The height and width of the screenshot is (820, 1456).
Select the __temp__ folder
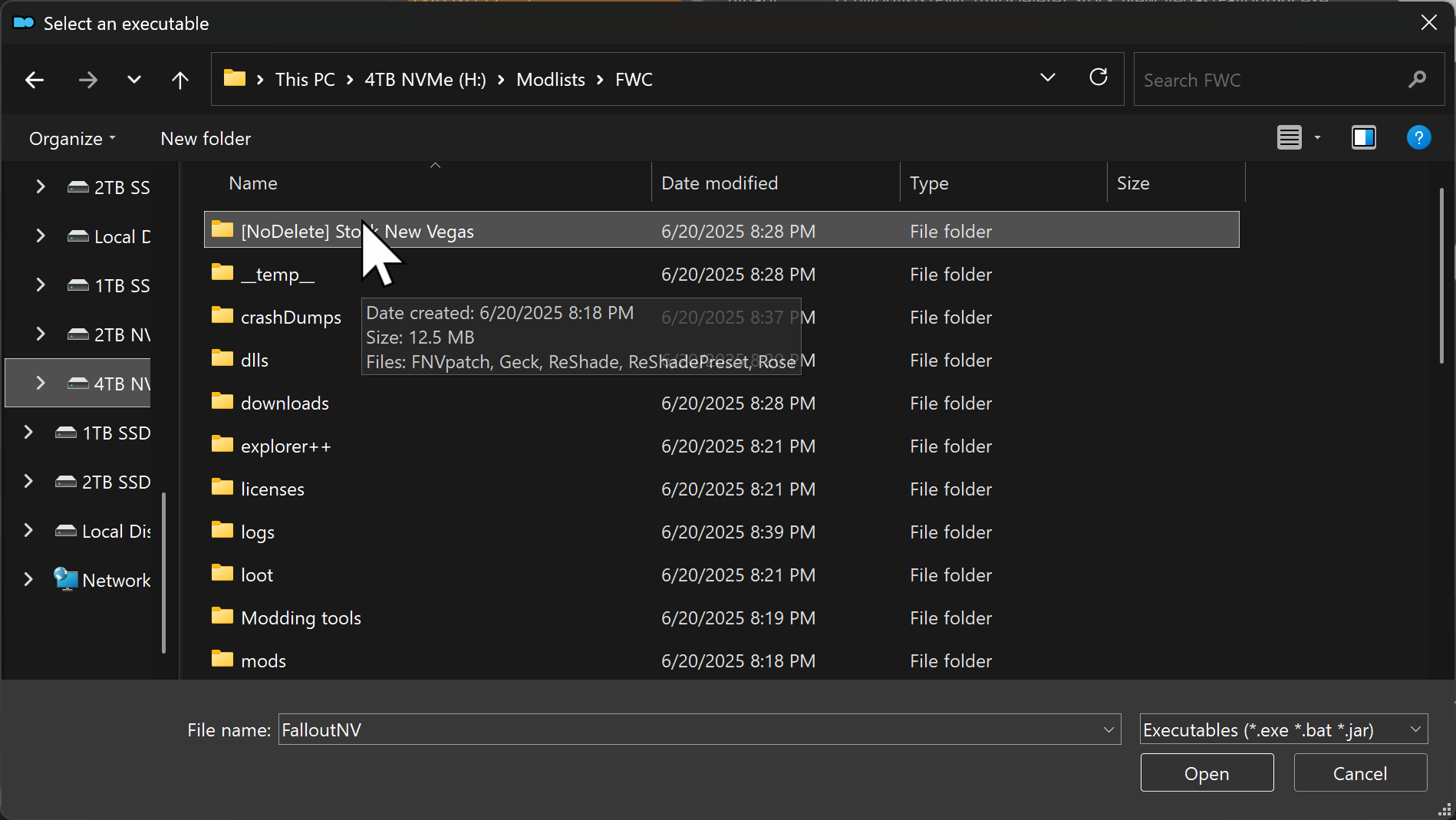click(721, 274)
